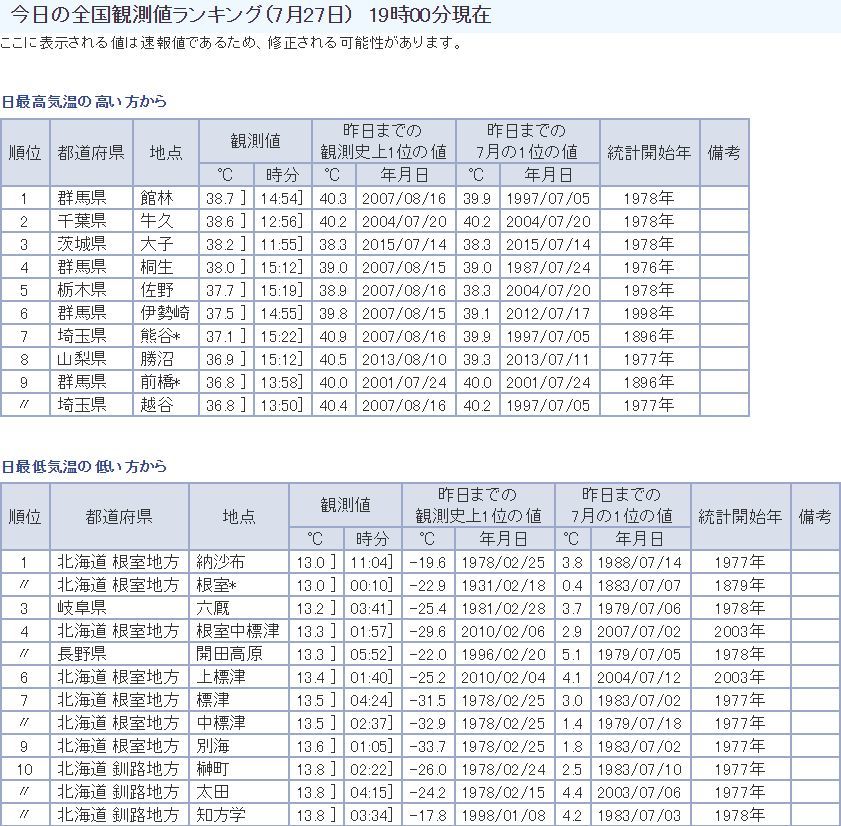Click the 38.7 temperature value for 館林
The image size is (841, 826).
tap(220, 198)
